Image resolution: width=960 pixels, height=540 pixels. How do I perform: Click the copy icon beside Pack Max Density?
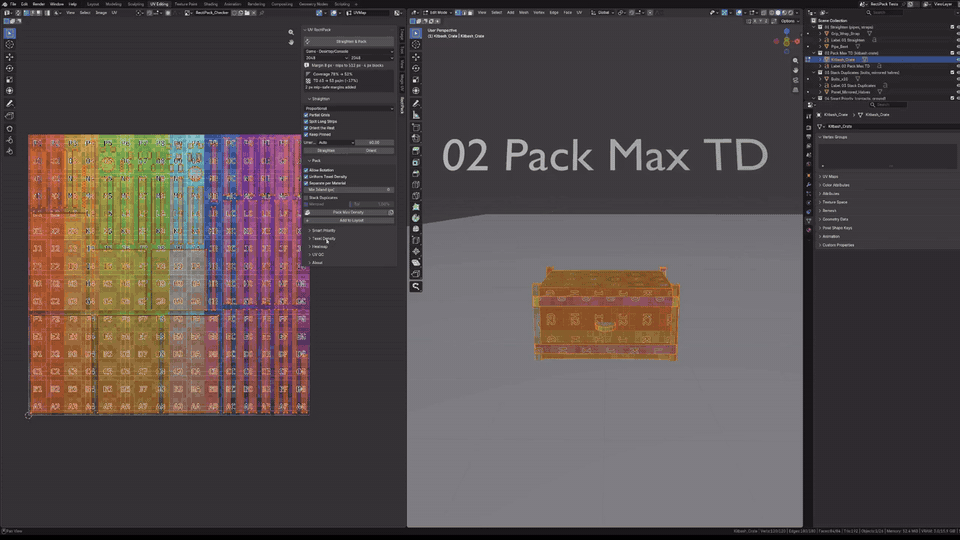tap(391, 212)
